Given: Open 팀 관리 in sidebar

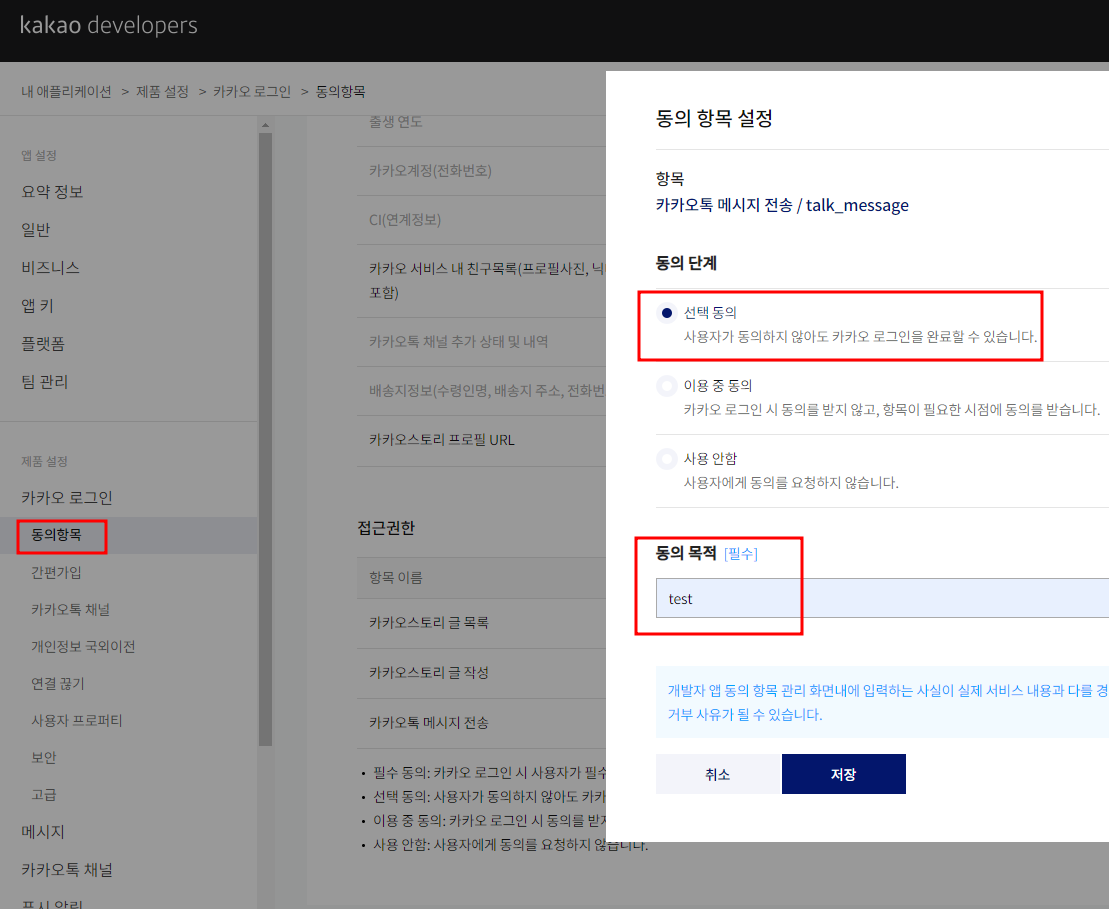Looking at the screenshot, I should (45, 382).
